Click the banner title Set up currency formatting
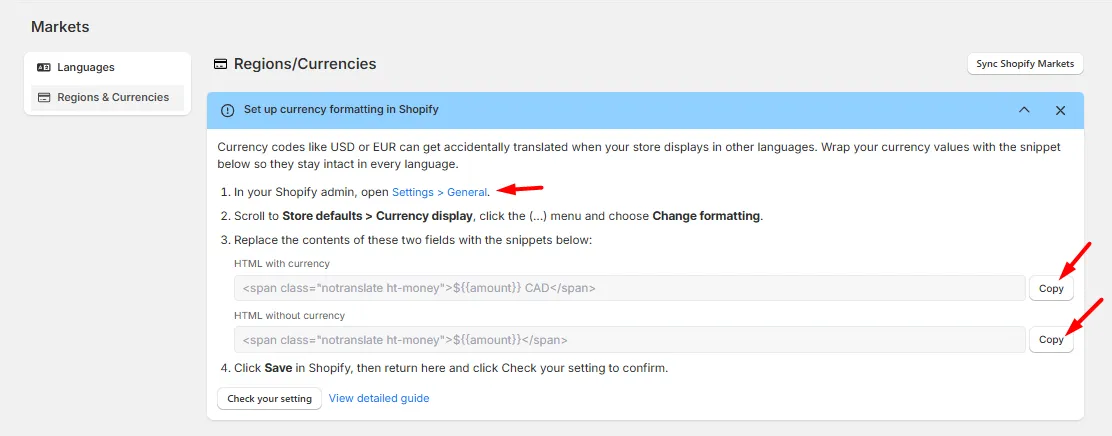This screenshot has width=1112, height=436. coord(341,110)
